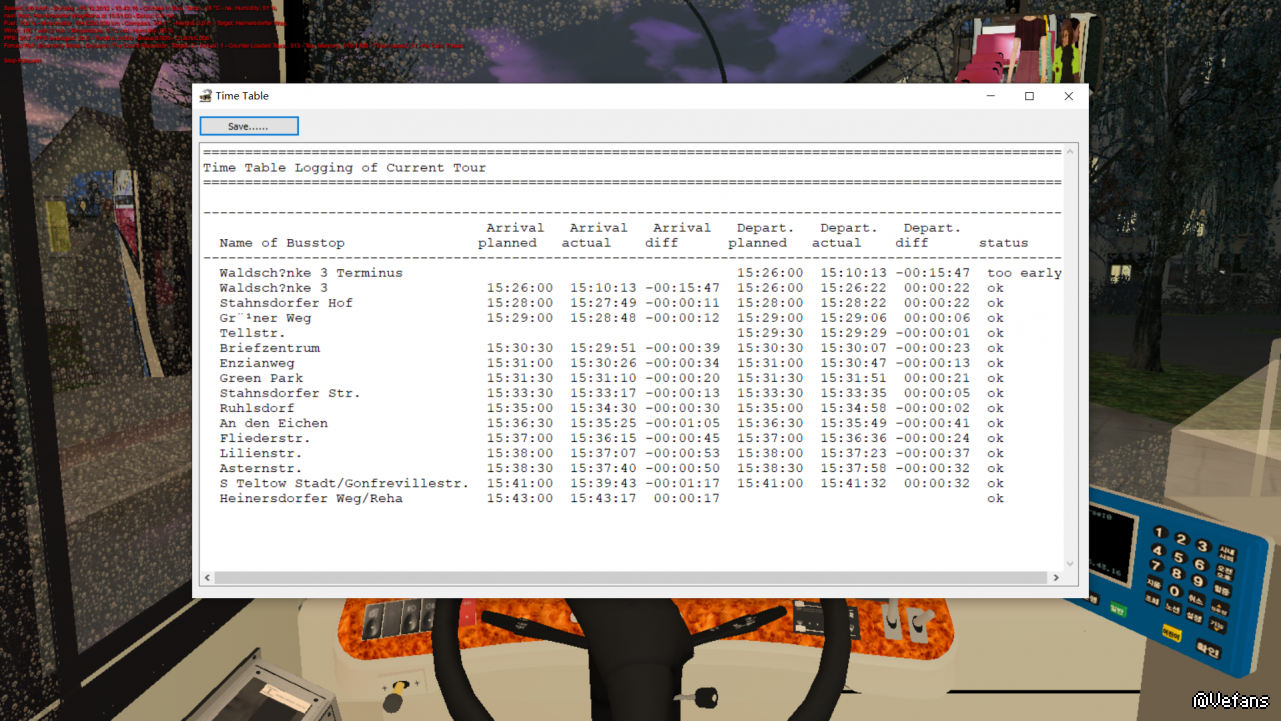Click the 확인 confirm key on ticket machine
This screenshot has height=721, width=1281.
(1208, 651)
